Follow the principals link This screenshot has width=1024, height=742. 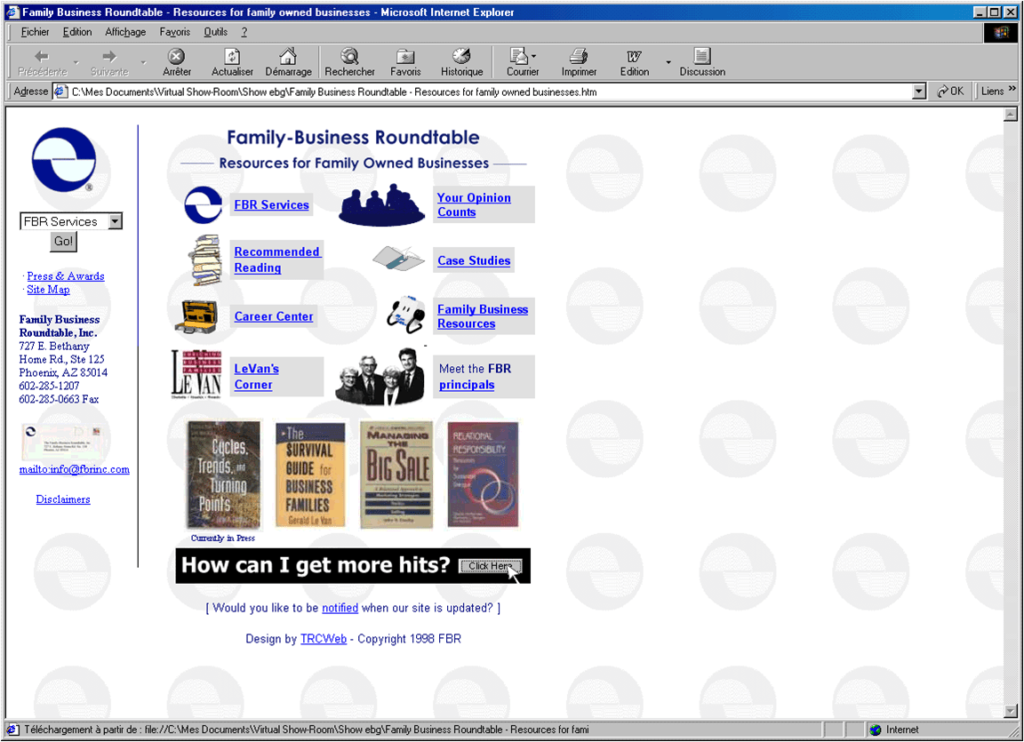pyautogui.click(x=467, y=385)
